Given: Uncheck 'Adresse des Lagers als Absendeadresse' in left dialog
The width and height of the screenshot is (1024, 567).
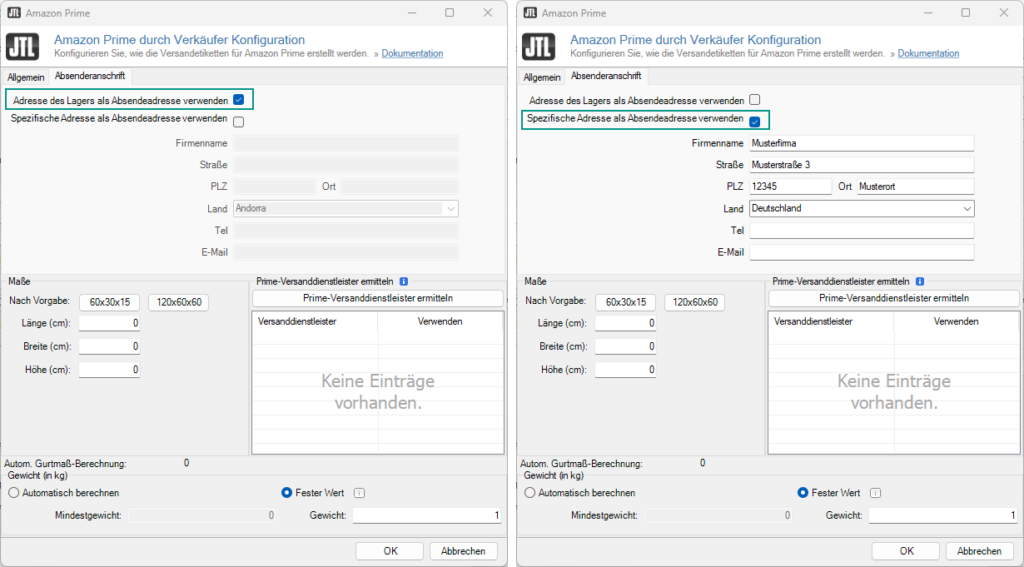Looking at the screenshot, I should pyautogui.click(x=238, y=100).
